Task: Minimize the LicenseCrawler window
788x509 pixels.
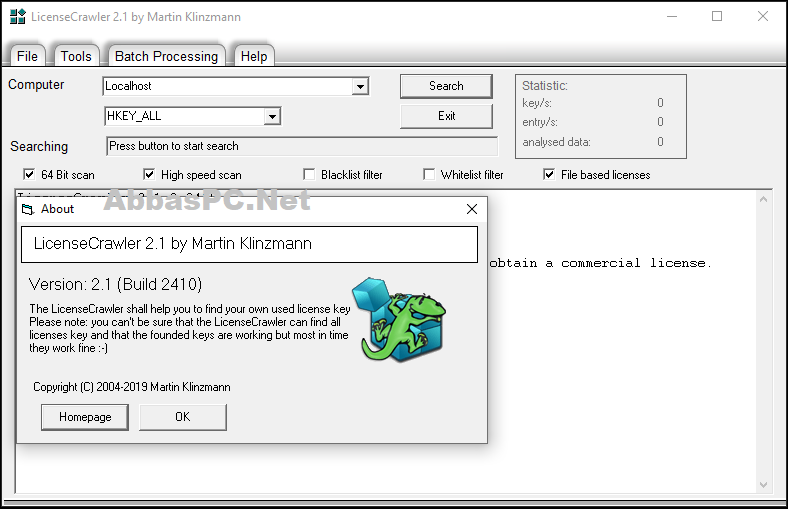Action: click(672, 17)
